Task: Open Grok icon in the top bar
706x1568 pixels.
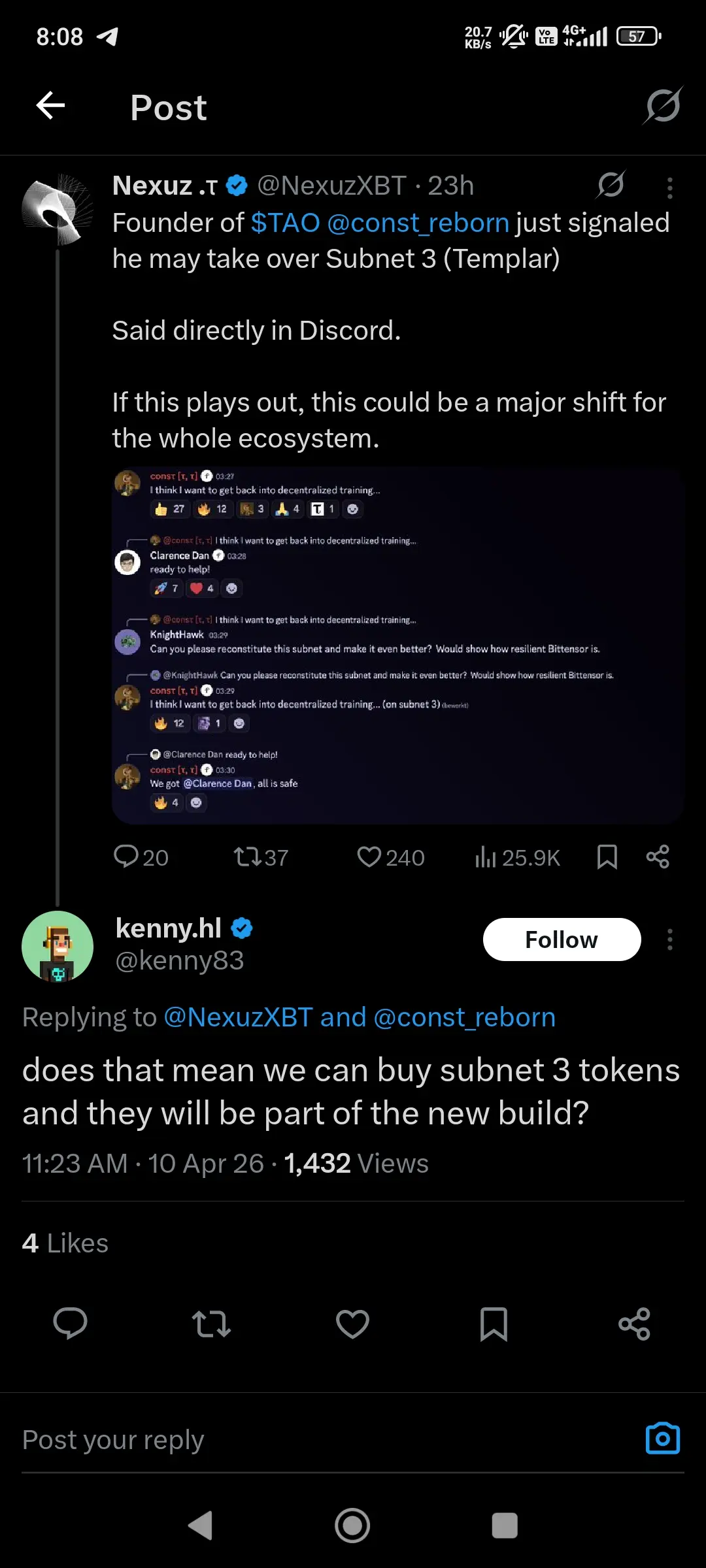Action: point(663,106)
